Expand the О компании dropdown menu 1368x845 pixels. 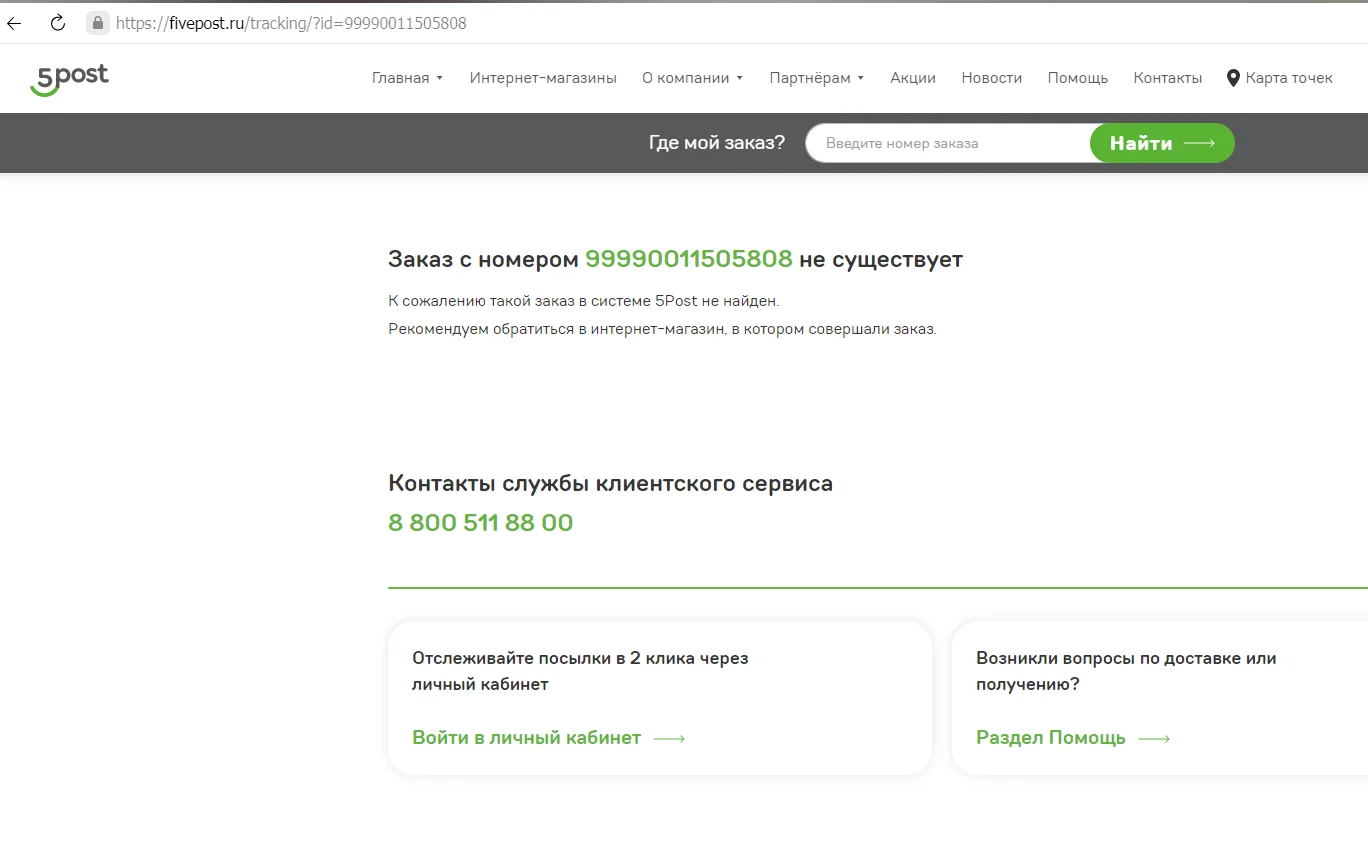pos(692,78)
